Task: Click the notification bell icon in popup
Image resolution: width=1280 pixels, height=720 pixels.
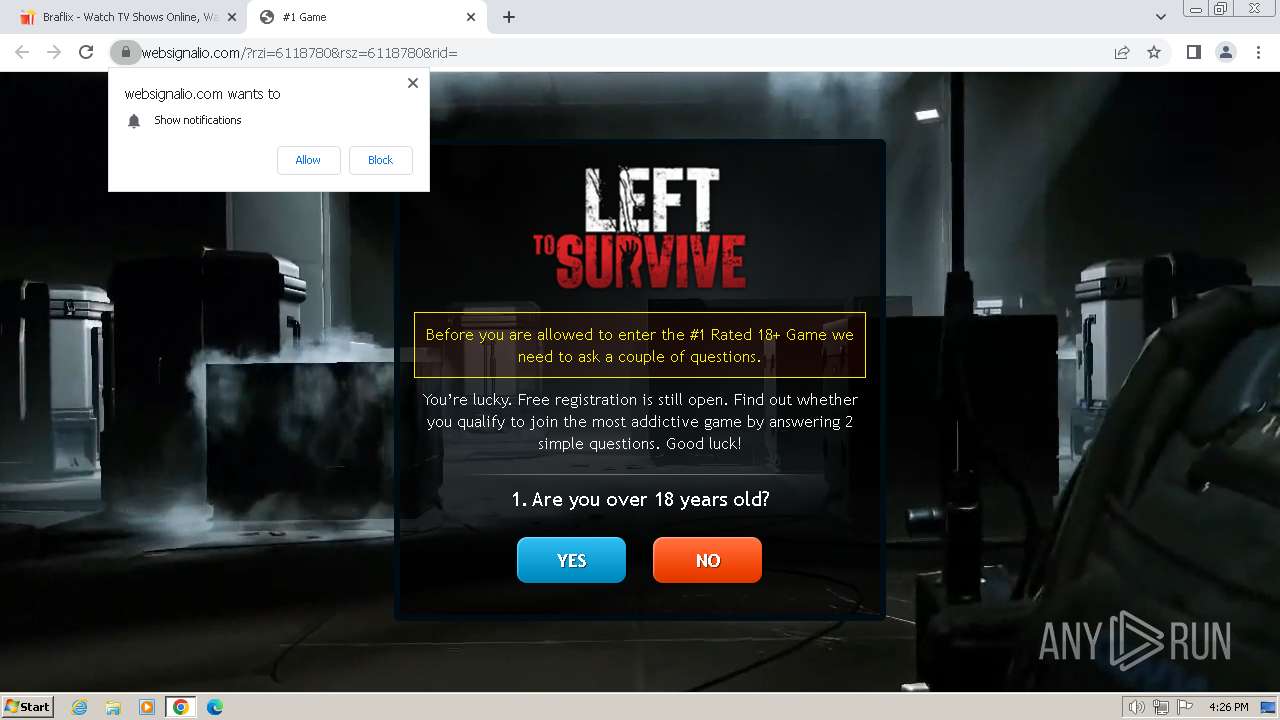Action: point(134,121)
